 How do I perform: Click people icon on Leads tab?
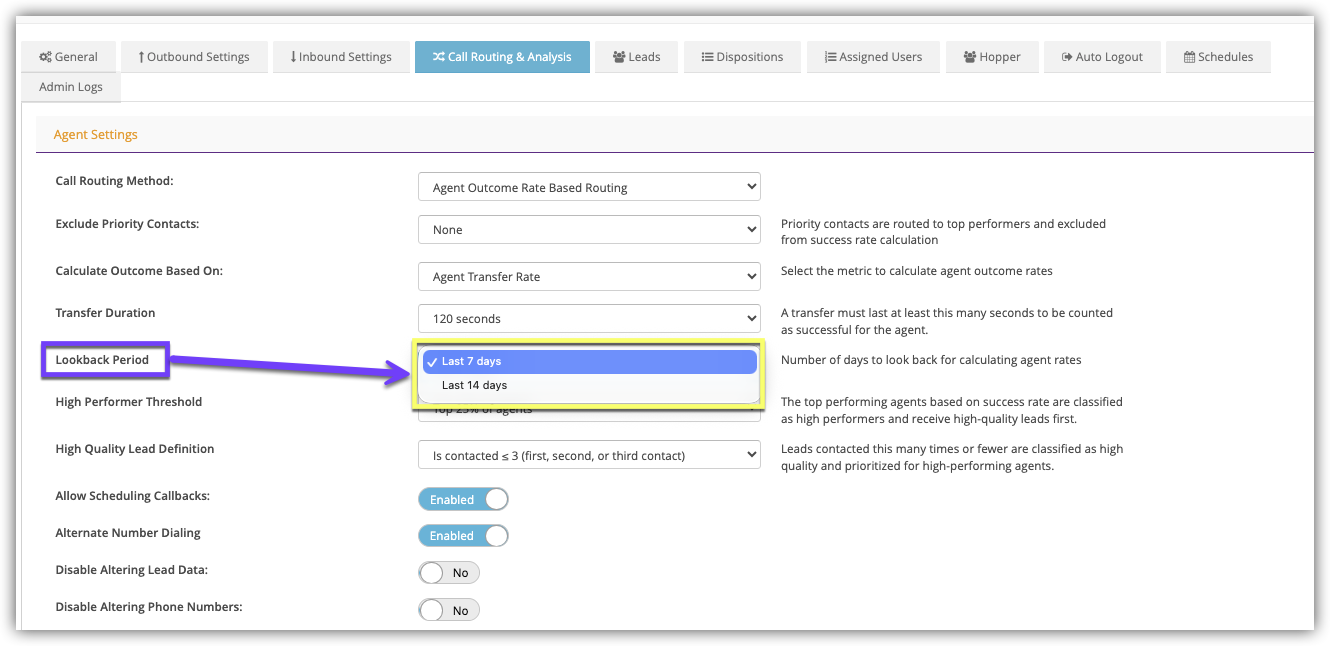[619, 57]
